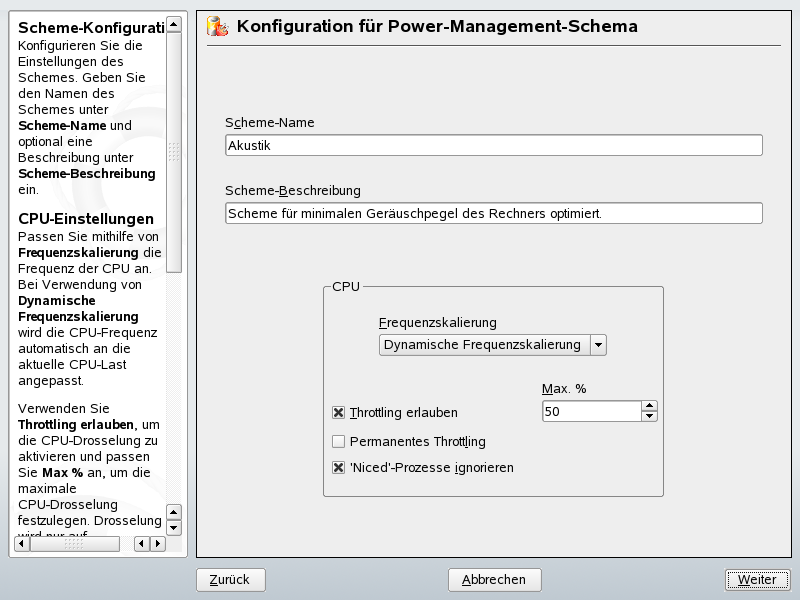
Task: Decrease Max. % with the down spinner arrow
Action: pyautogui.click(x=650, y=417)
